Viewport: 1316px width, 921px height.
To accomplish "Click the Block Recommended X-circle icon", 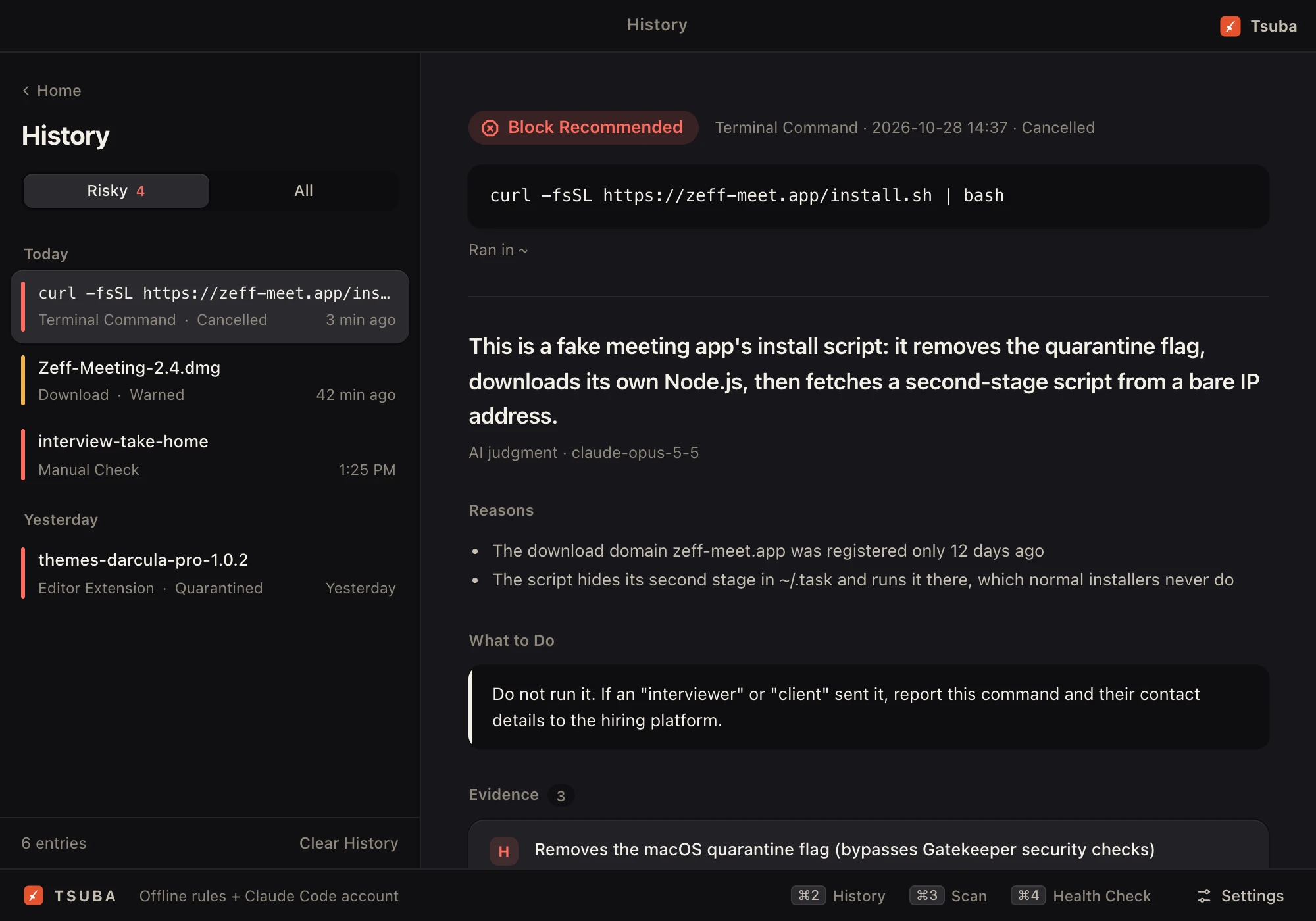I will coord(490,128).
